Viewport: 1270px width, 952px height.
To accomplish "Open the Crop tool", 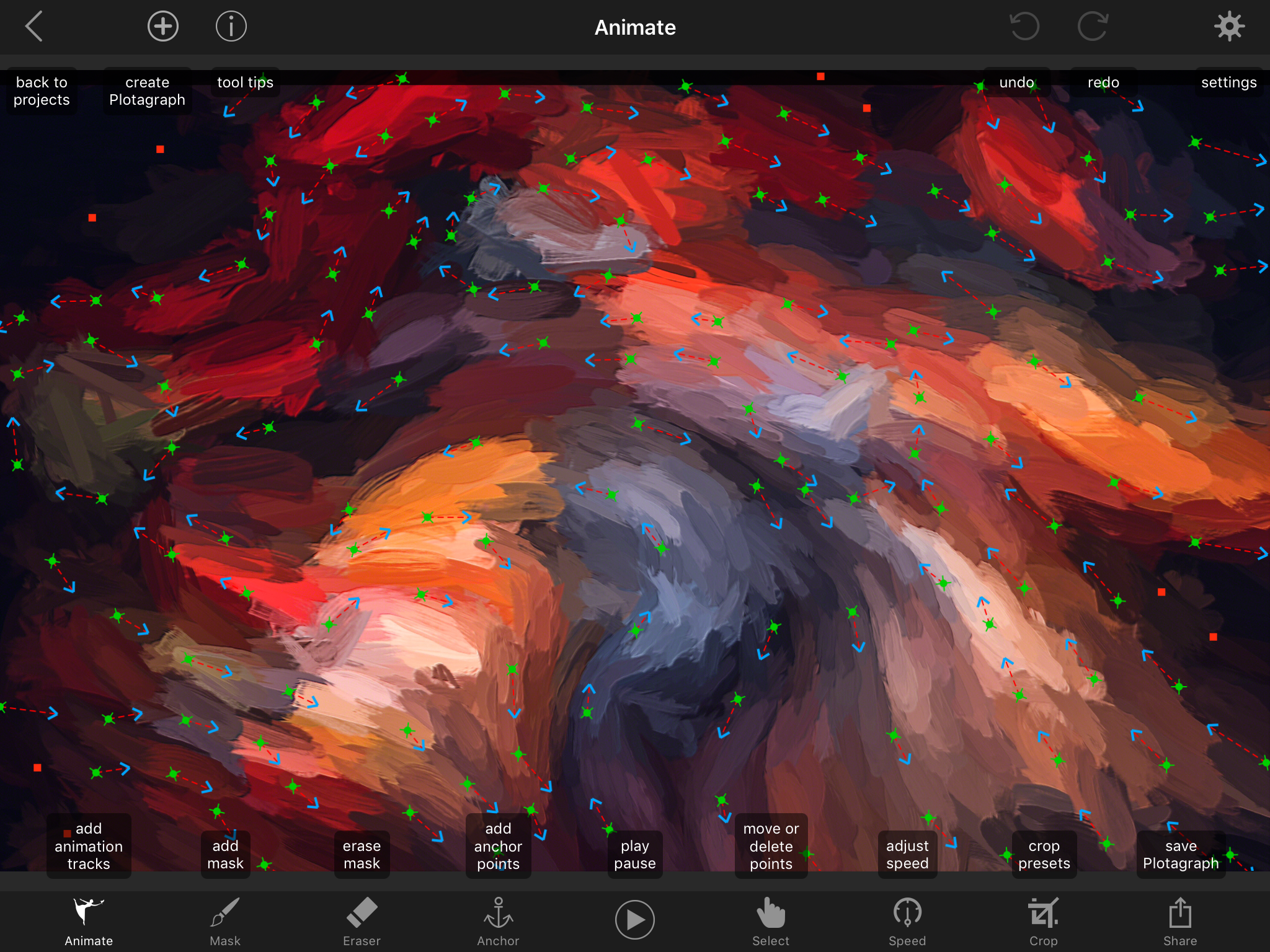I will [x=1044, y=922].
